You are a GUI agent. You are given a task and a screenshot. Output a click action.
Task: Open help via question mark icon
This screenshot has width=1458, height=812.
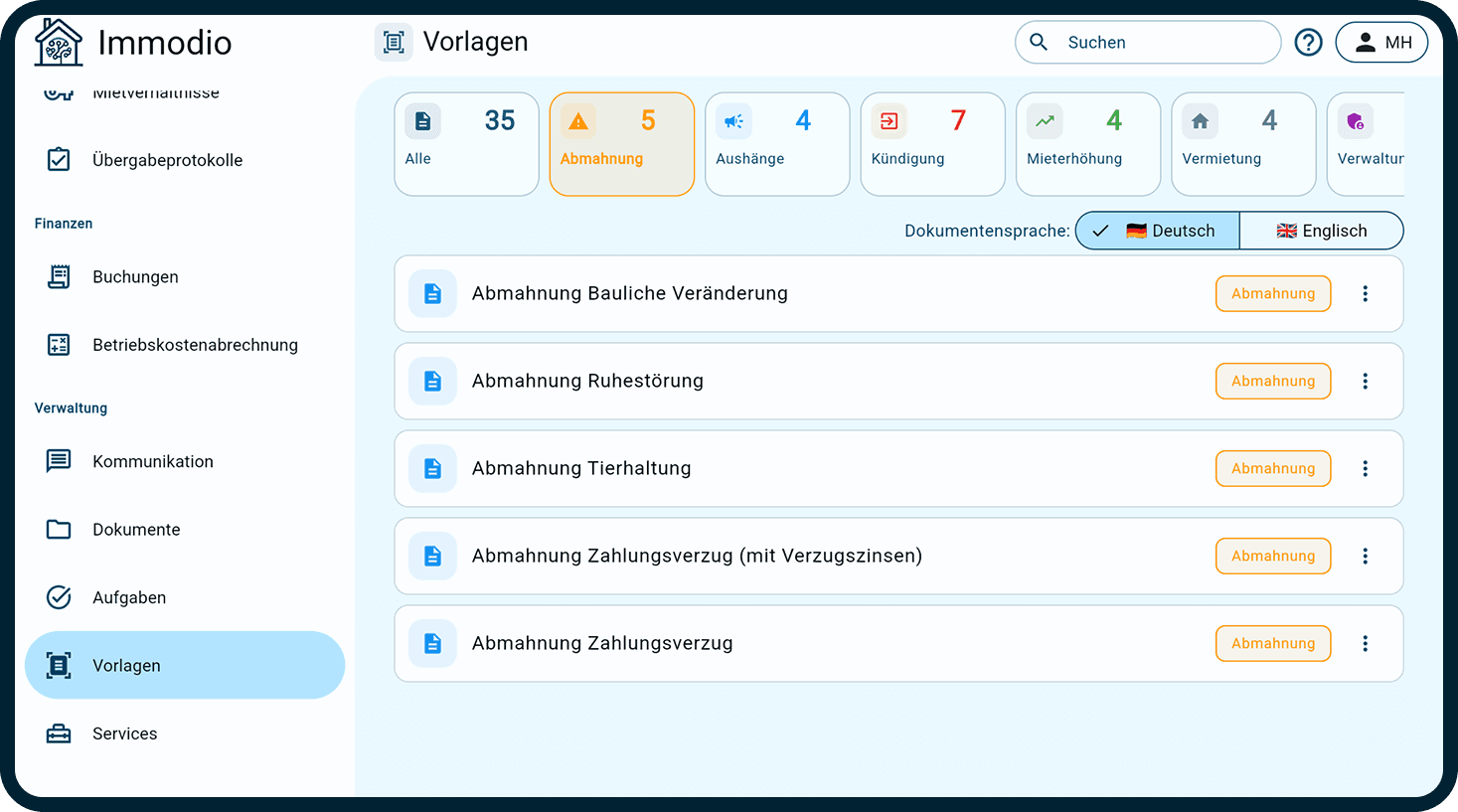coord(1308,43)
